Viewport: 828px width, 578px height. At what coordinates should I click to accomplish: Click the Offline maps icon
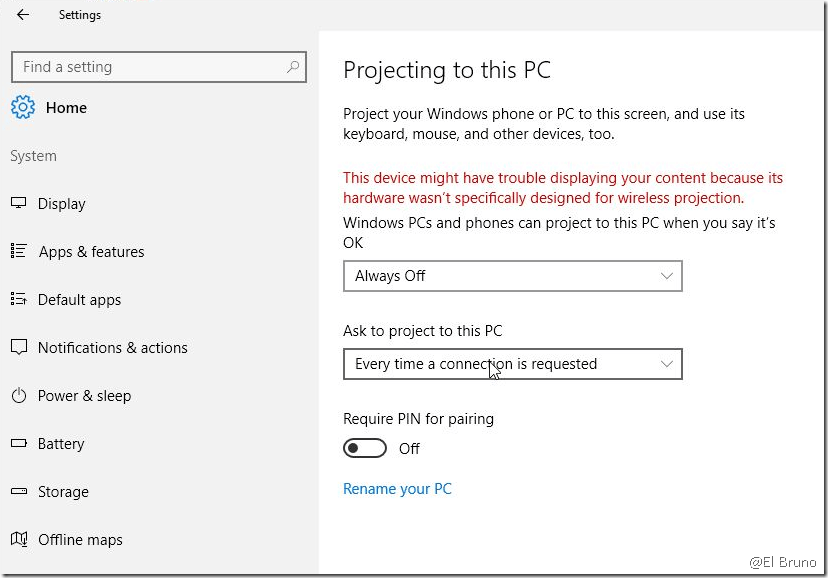tap(18, 539)
